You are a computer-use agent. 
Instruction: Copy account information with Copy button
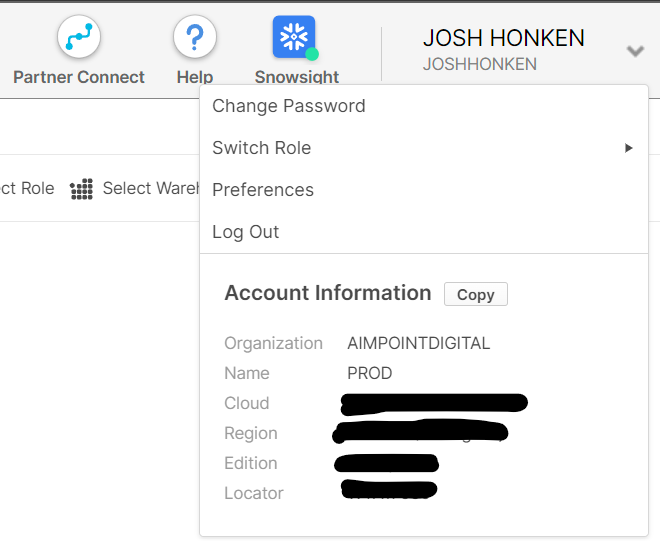[476, 294]
